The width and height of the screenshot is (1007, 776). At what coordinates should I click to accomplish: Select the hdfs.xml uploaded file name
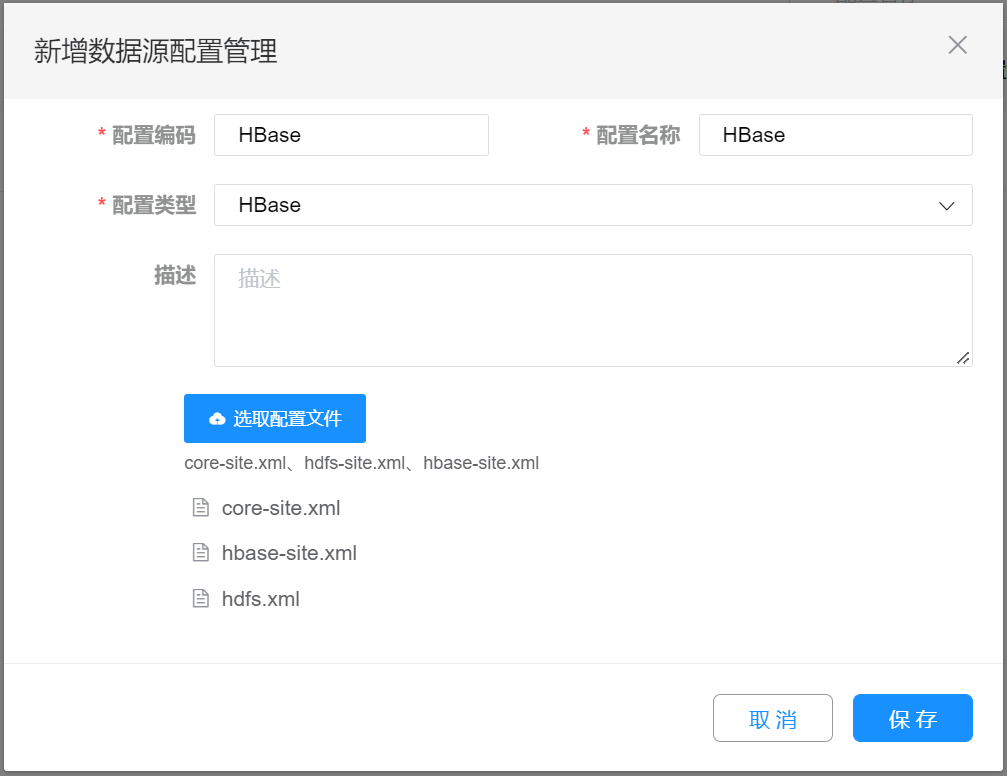point(261,599)
